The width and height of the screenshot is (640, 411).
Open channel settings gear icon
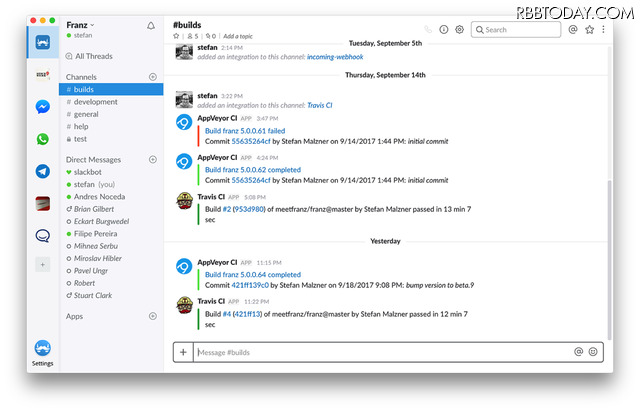(x=460, y=29)
